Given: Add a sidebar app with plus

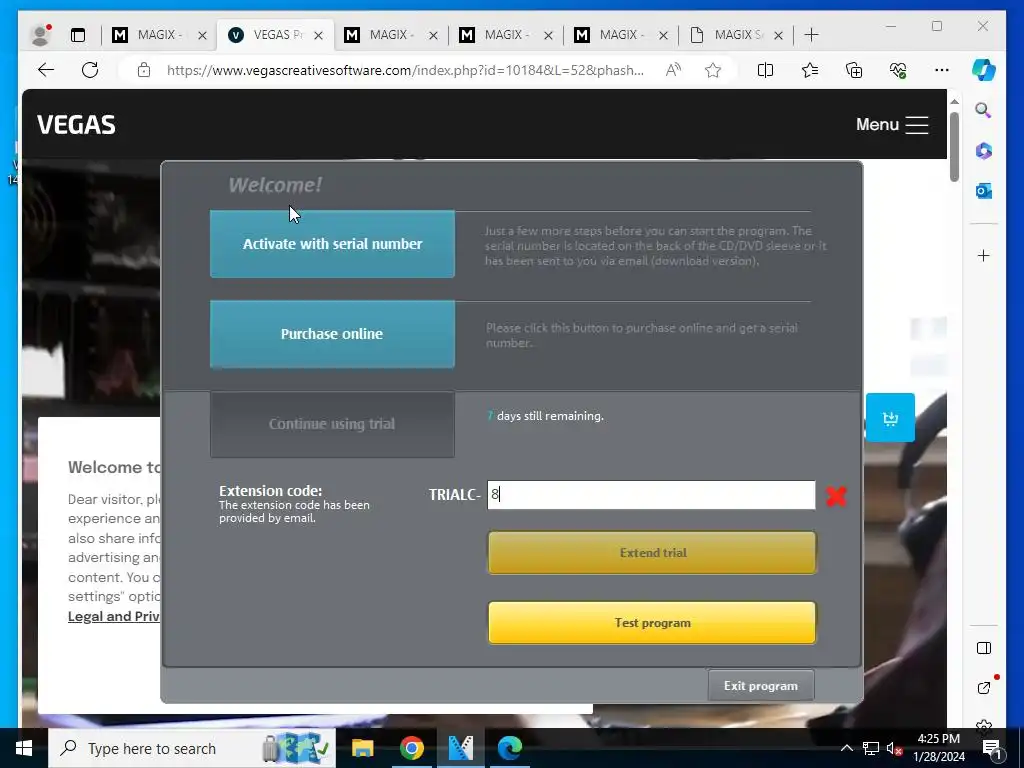Looking at the screenshot, I should pos(984,255).
